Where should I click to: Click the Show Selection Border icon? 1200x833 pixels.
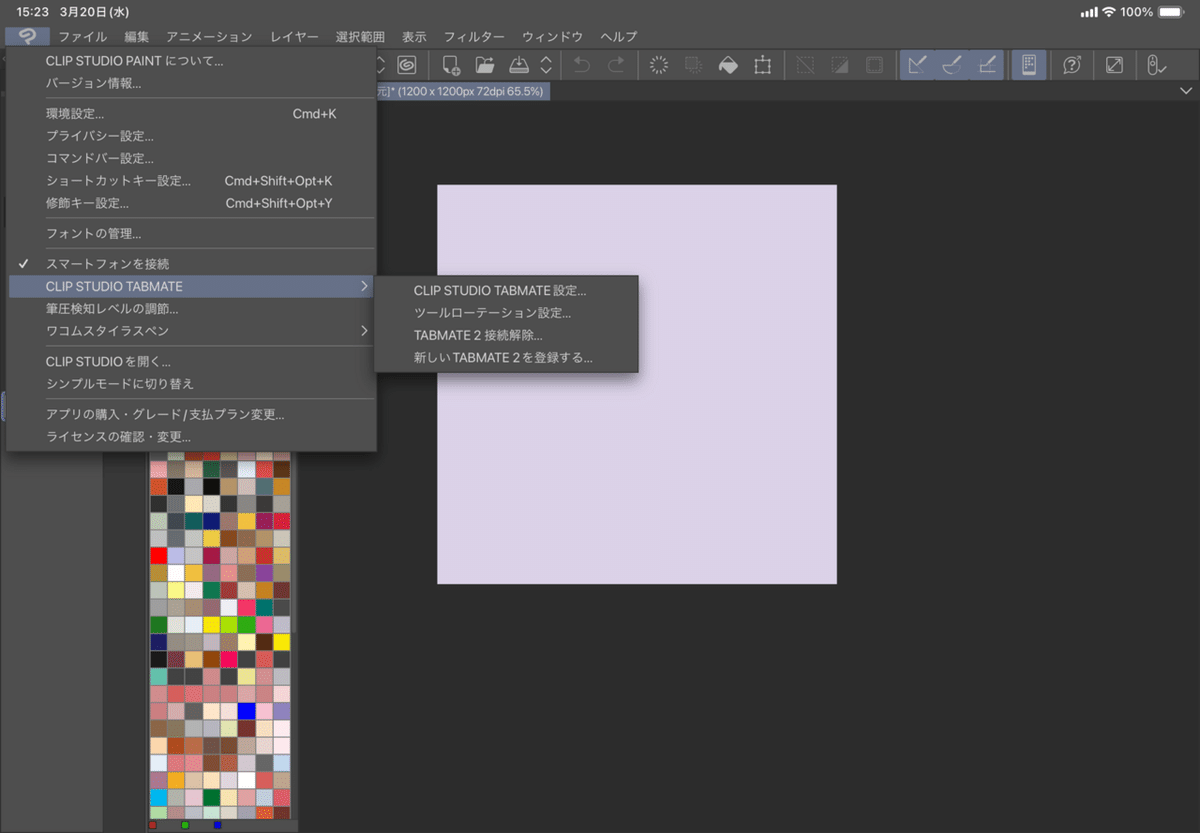tap(874, 65)
